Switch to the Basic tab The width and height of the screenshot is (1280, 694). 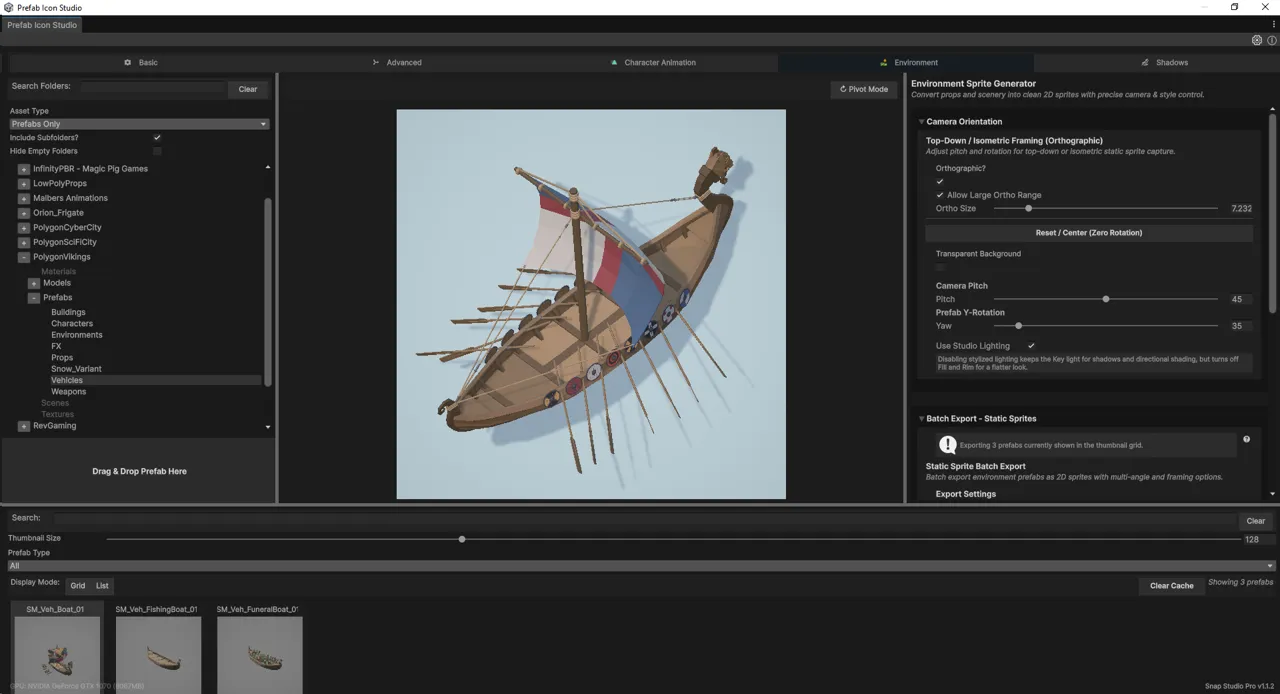140,62
